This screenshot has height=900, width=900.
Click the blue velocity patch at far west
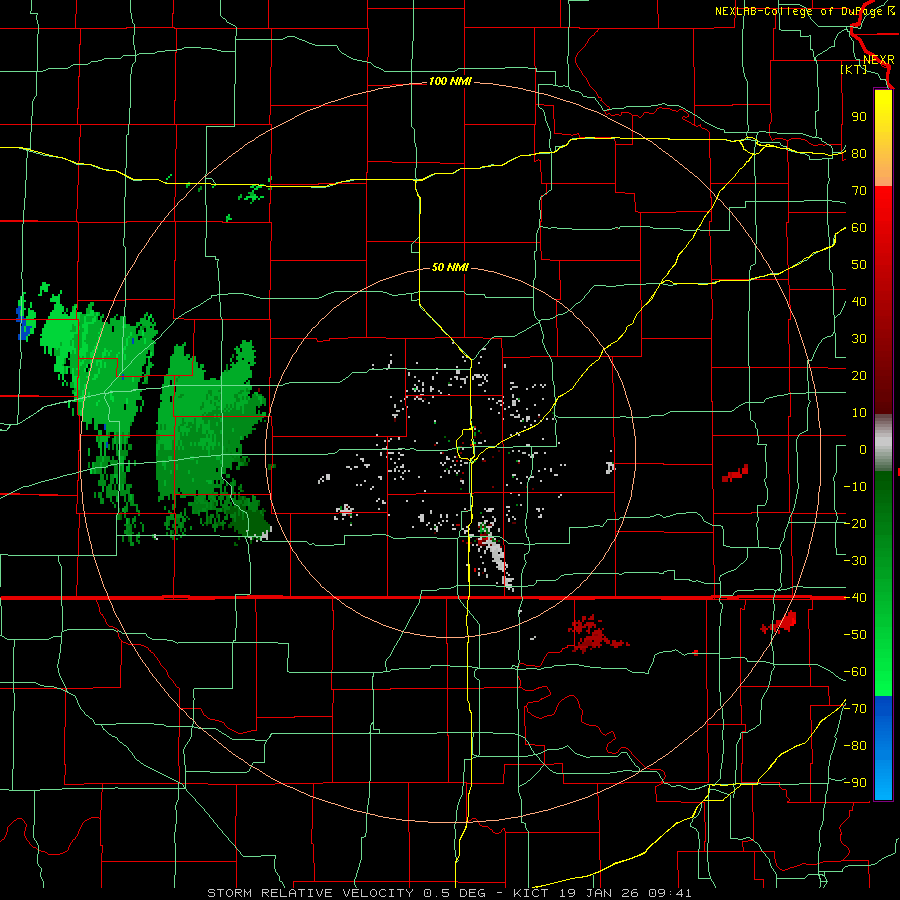click(x=23, y=325)
